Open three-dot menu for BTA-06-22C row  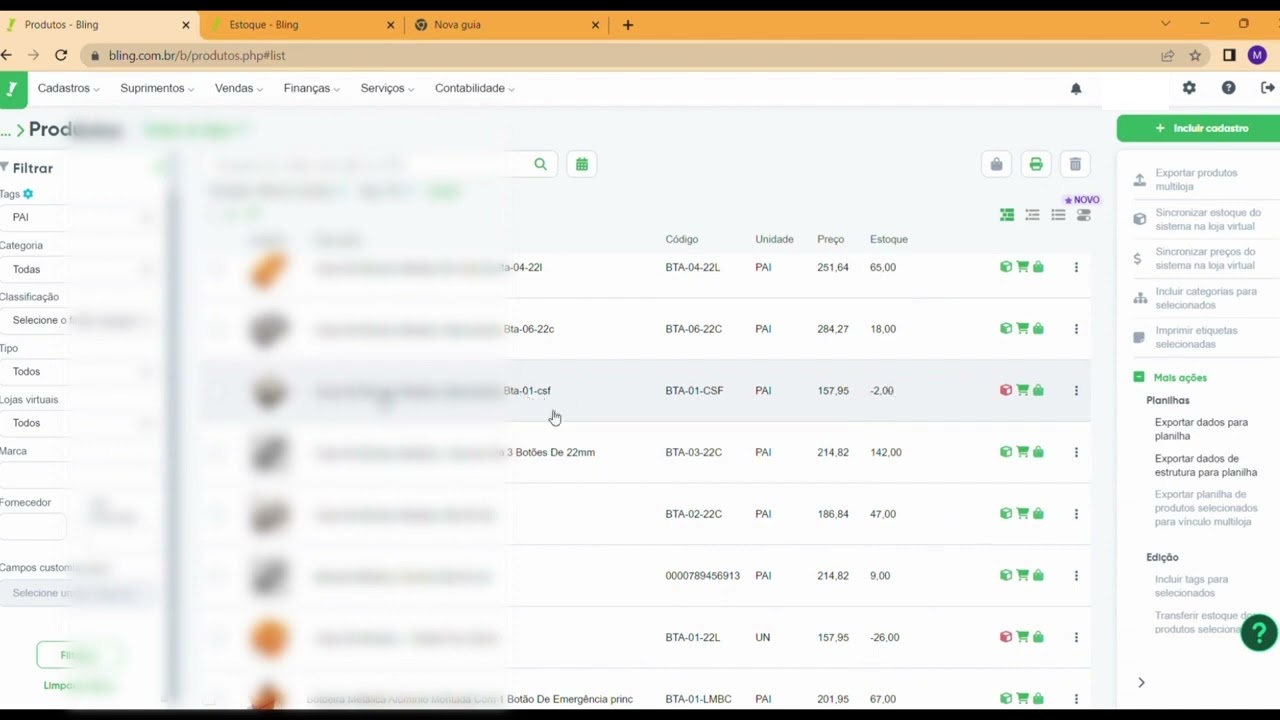(x=1076, y=329)
